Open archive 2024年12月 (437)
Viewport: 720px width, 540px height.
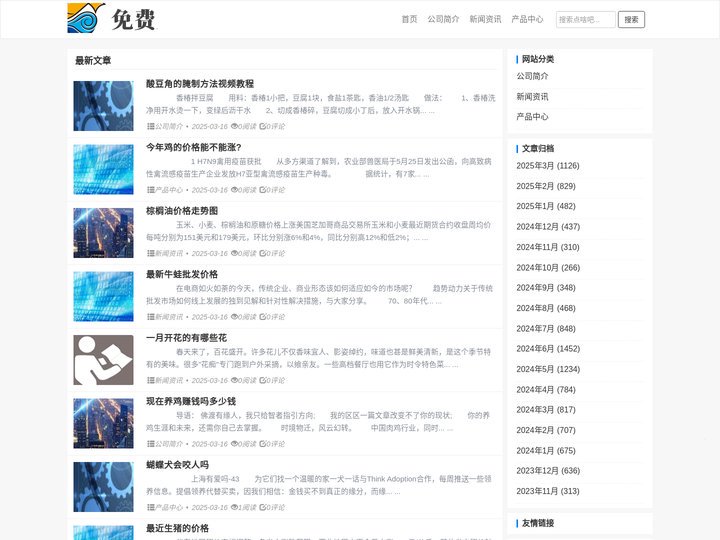548,227
